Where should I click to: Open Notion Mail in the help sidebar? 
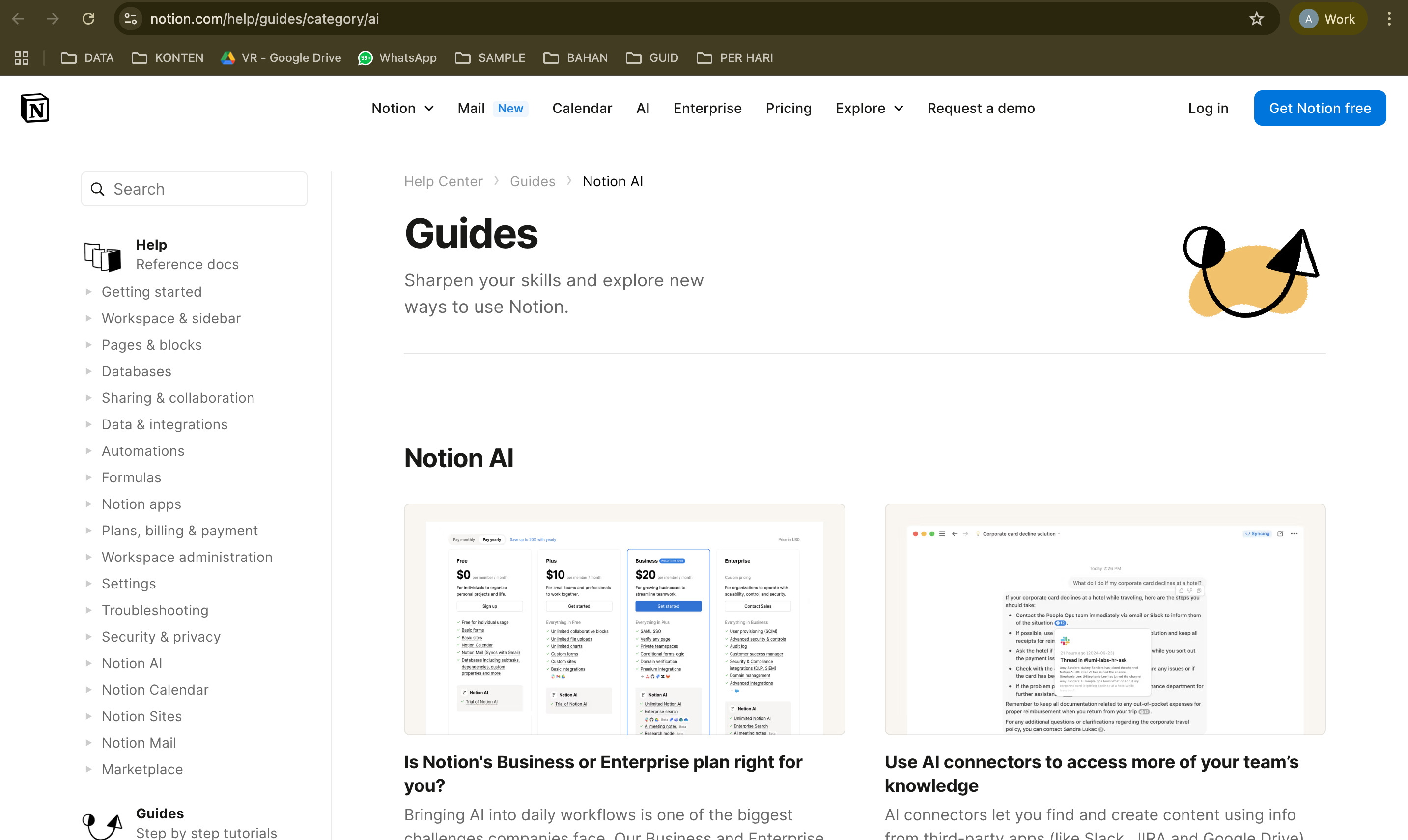pos(139,743)
